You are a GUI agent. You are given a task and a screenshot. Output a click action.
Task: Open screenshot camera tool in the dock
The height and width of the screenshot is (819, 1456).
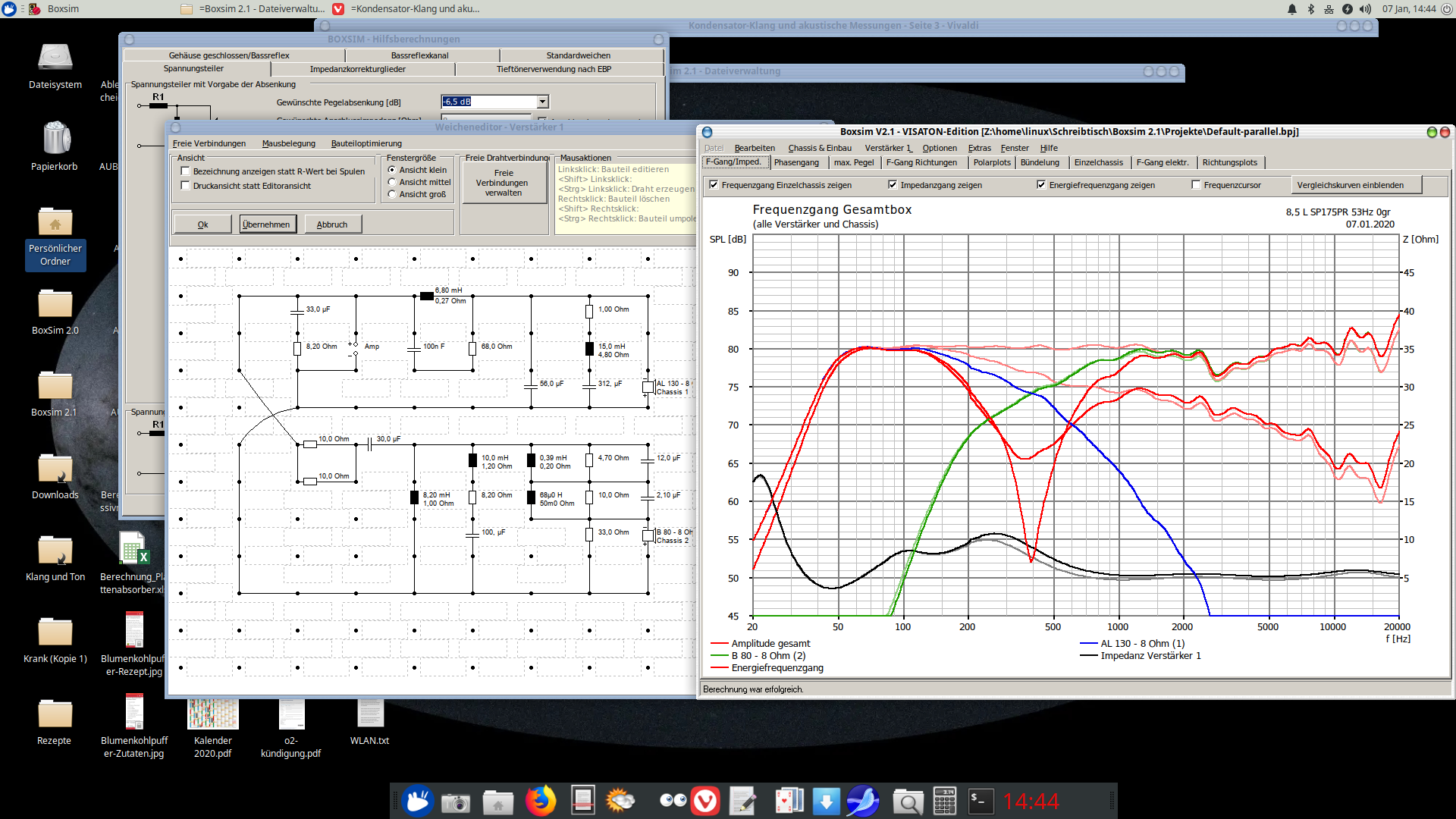[x=456, y=802]
